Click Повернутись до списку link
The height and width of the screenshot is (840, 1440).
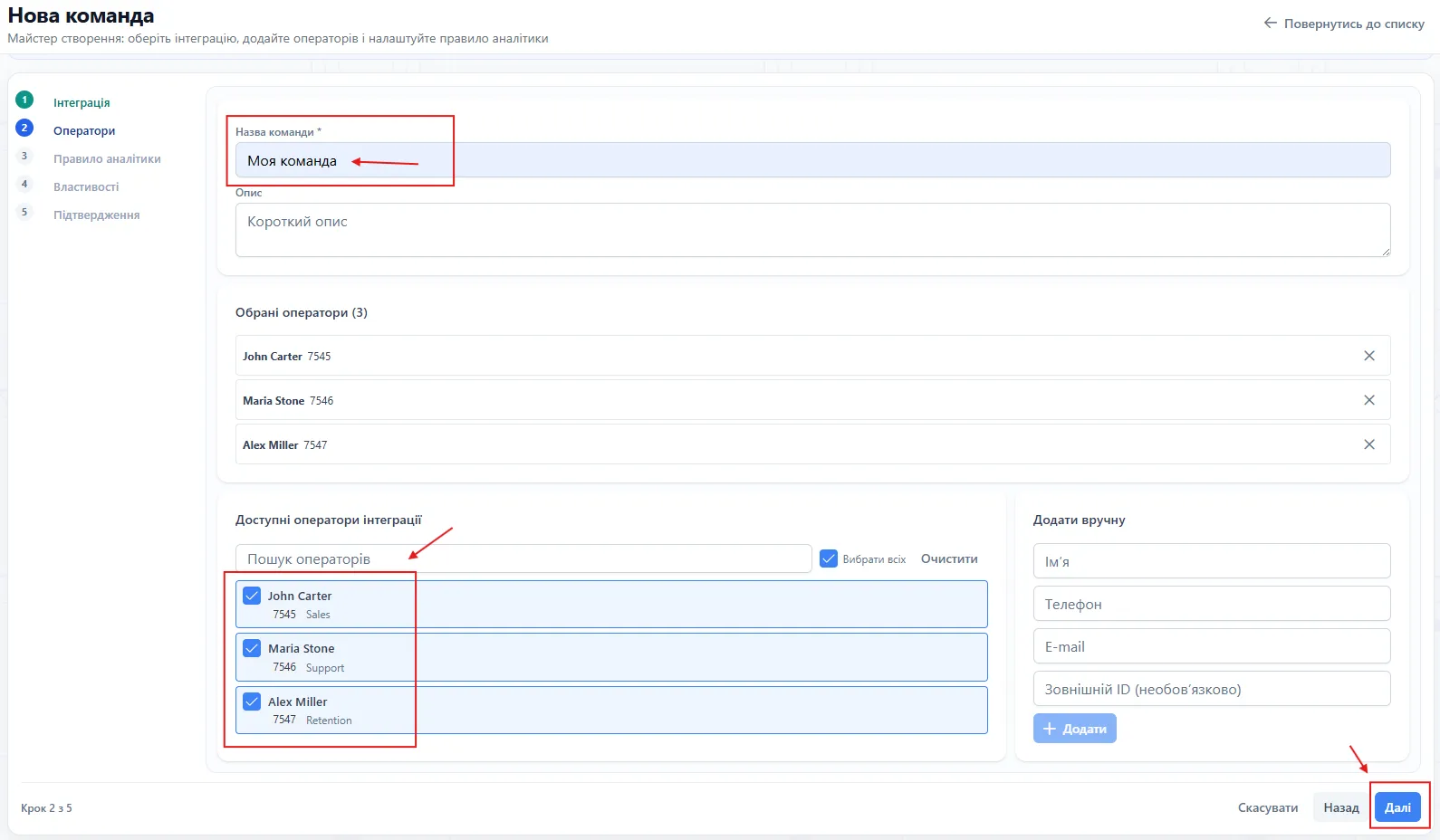click(x=1354, y=24)
